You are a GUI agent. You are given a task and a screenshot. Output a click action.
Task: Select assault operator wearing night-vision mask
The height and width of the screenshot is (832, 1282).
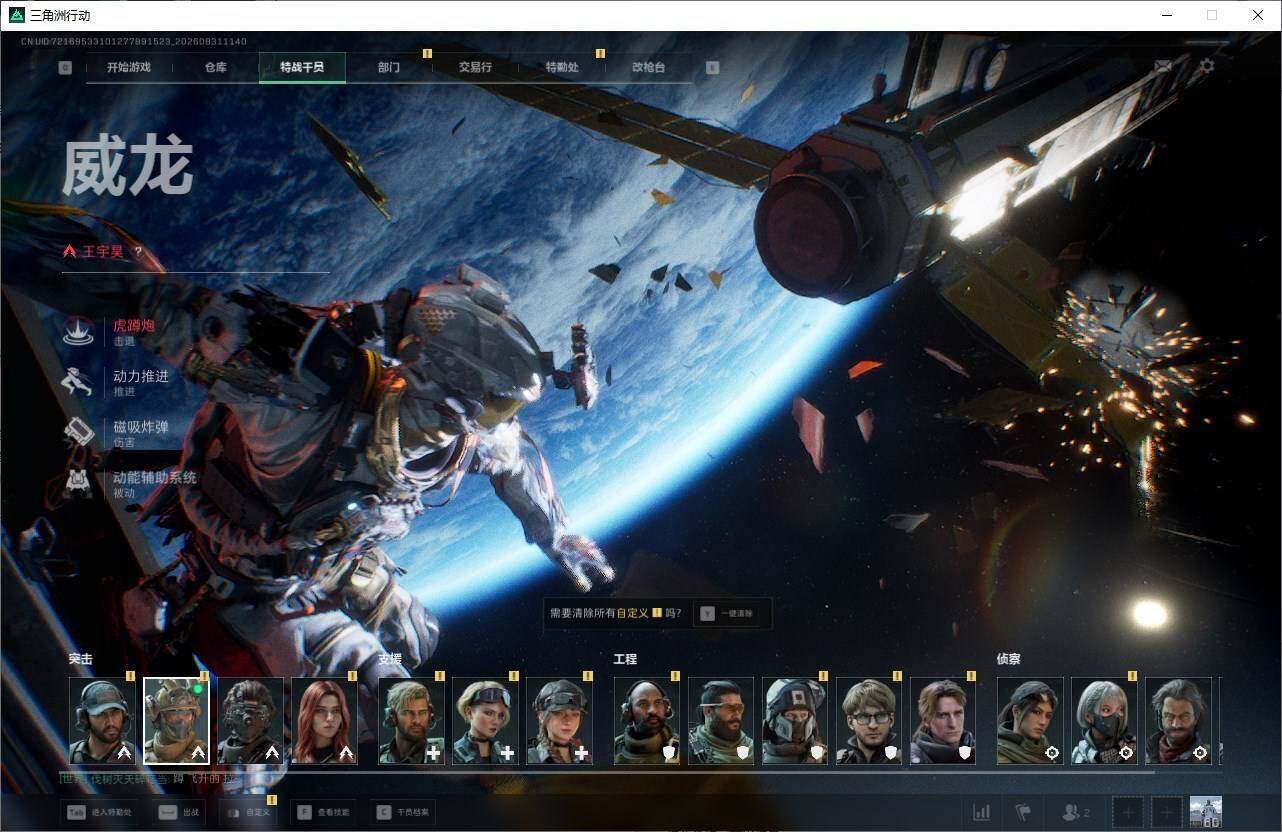coord(250,721)
